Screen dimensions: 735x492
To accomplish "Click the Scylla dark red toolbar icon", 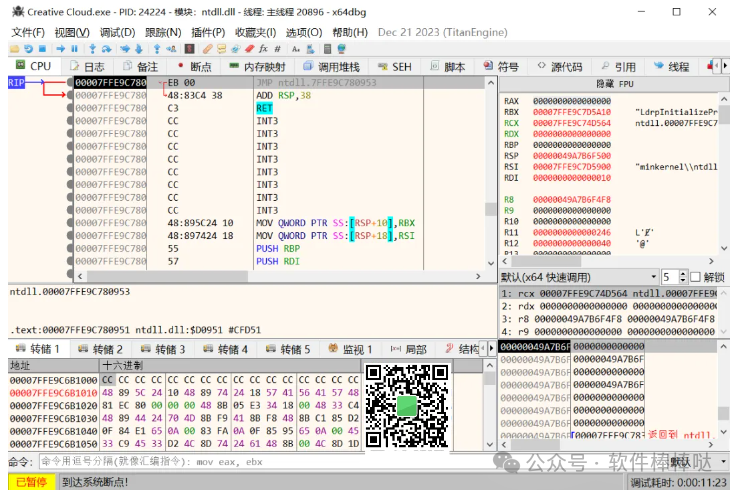I will click(x=189, y=49).
